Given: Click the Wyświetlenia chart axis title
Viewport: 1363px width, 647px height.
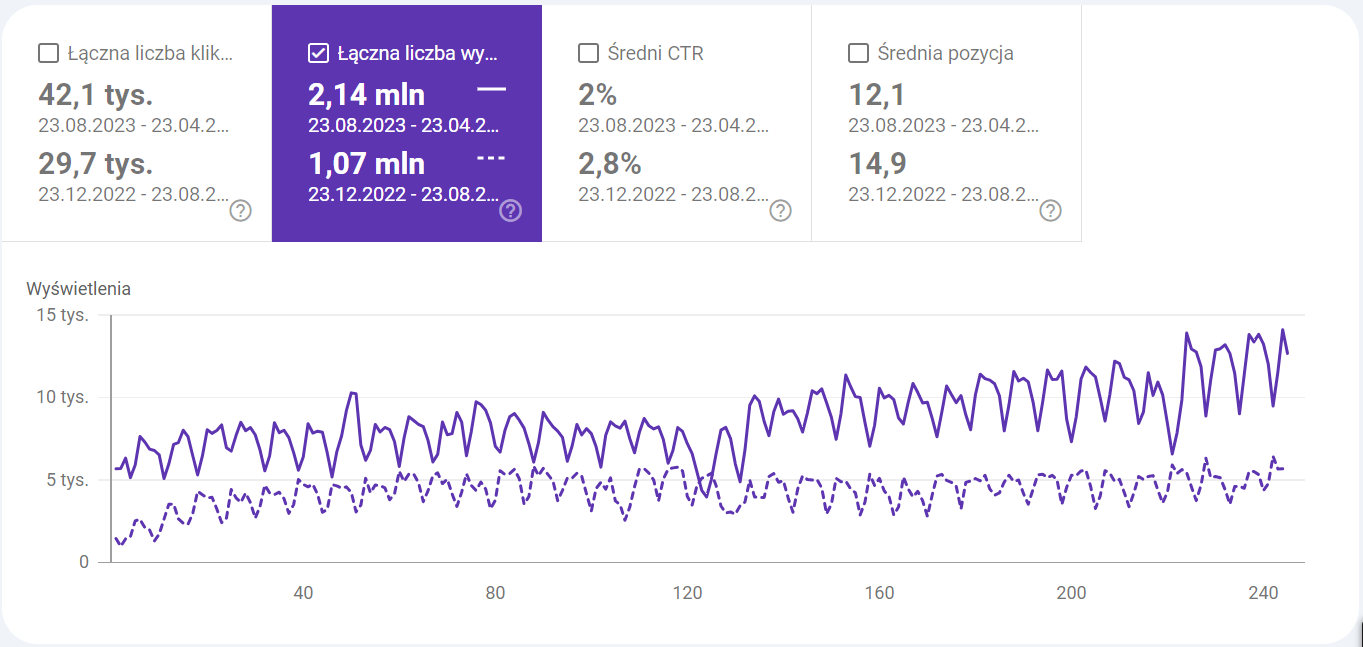Looking at the screenshot, I should tap(78, 289).
